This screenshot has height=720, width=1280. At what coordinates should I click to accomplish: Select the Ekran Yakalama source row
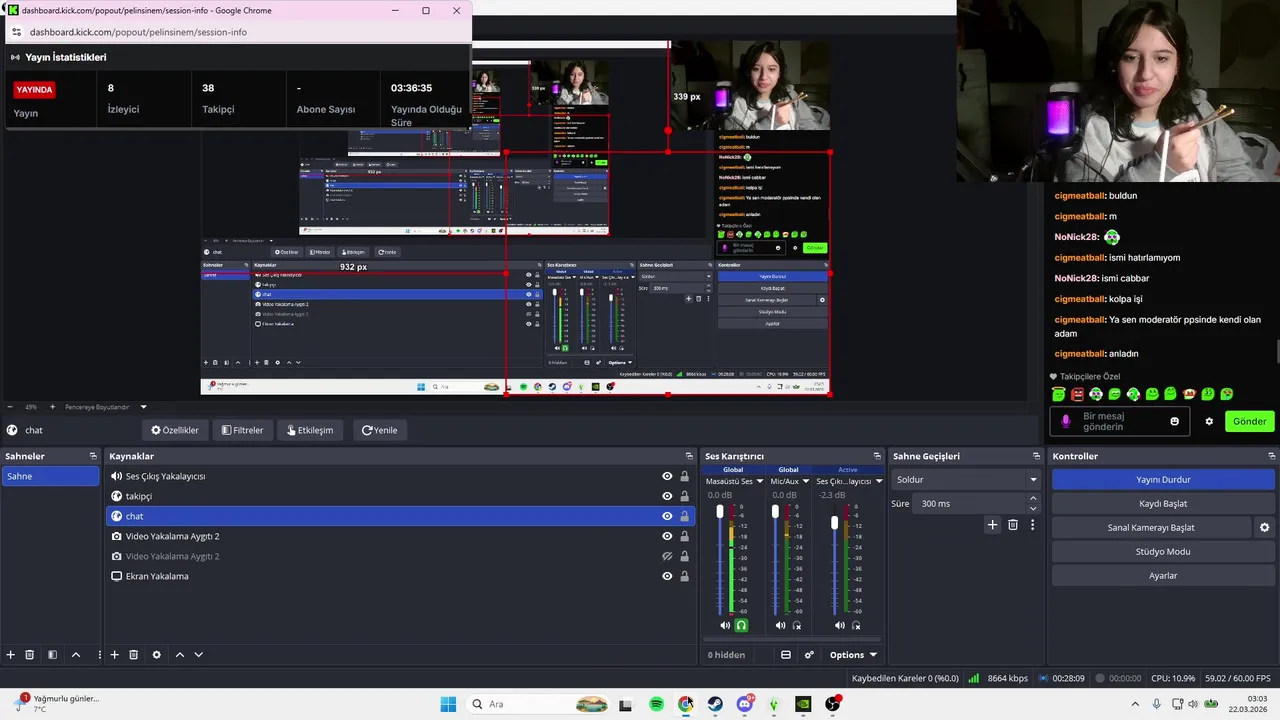pos(400,576)
